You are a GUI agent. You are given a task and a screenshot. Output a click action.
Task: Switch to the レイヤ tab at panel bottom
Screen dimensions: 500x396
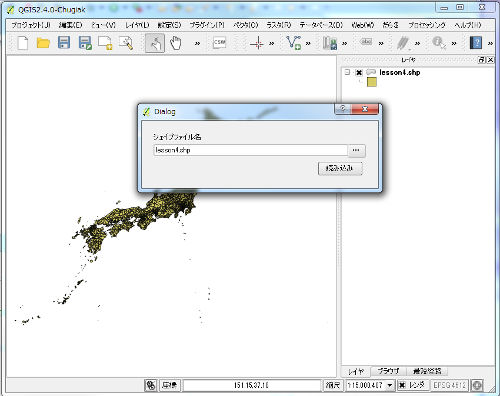point(356,371)
